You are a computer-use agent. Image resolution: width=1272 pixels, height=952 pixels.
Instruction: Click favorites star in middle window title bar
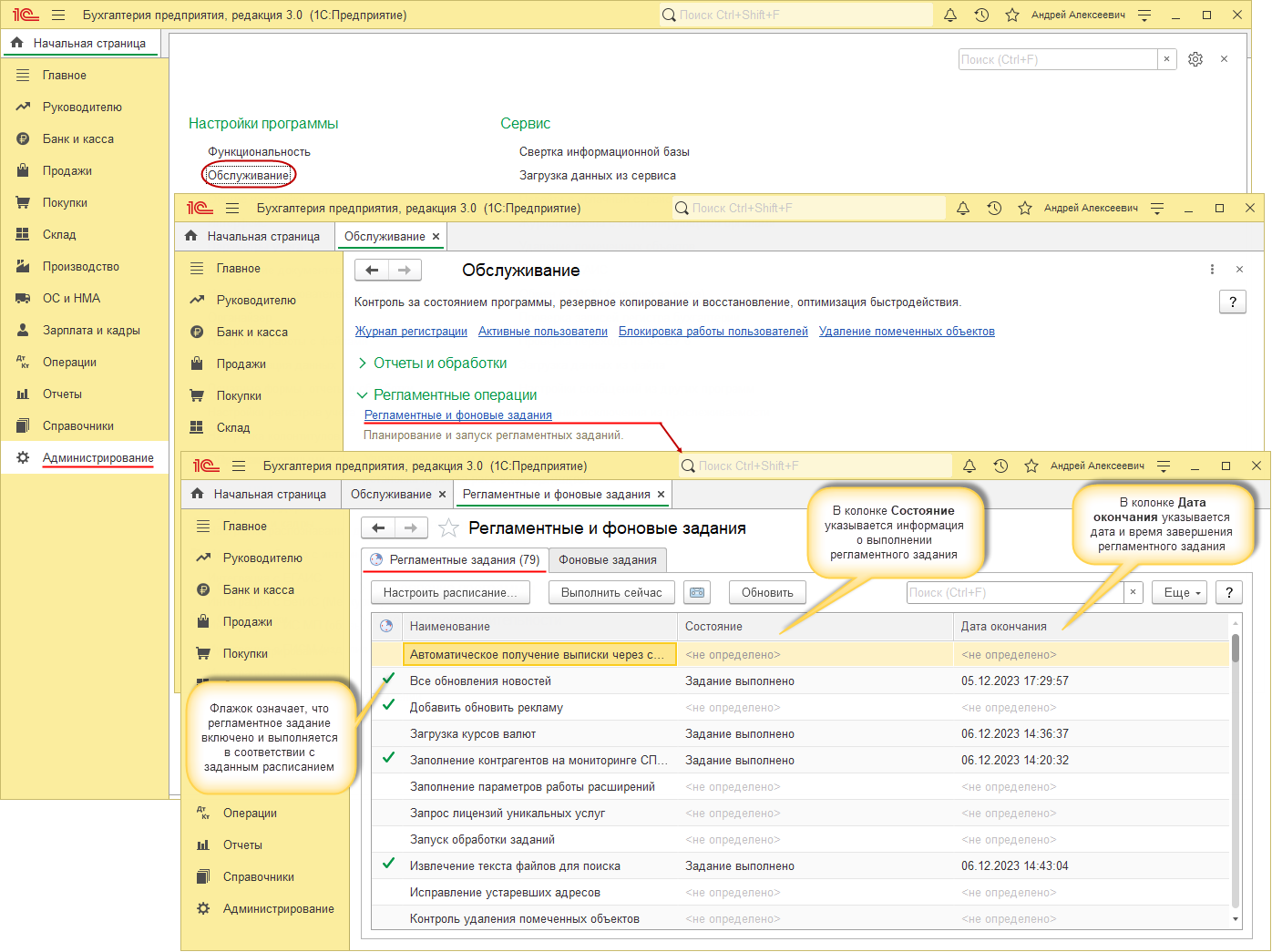(x=1025, y=208)
